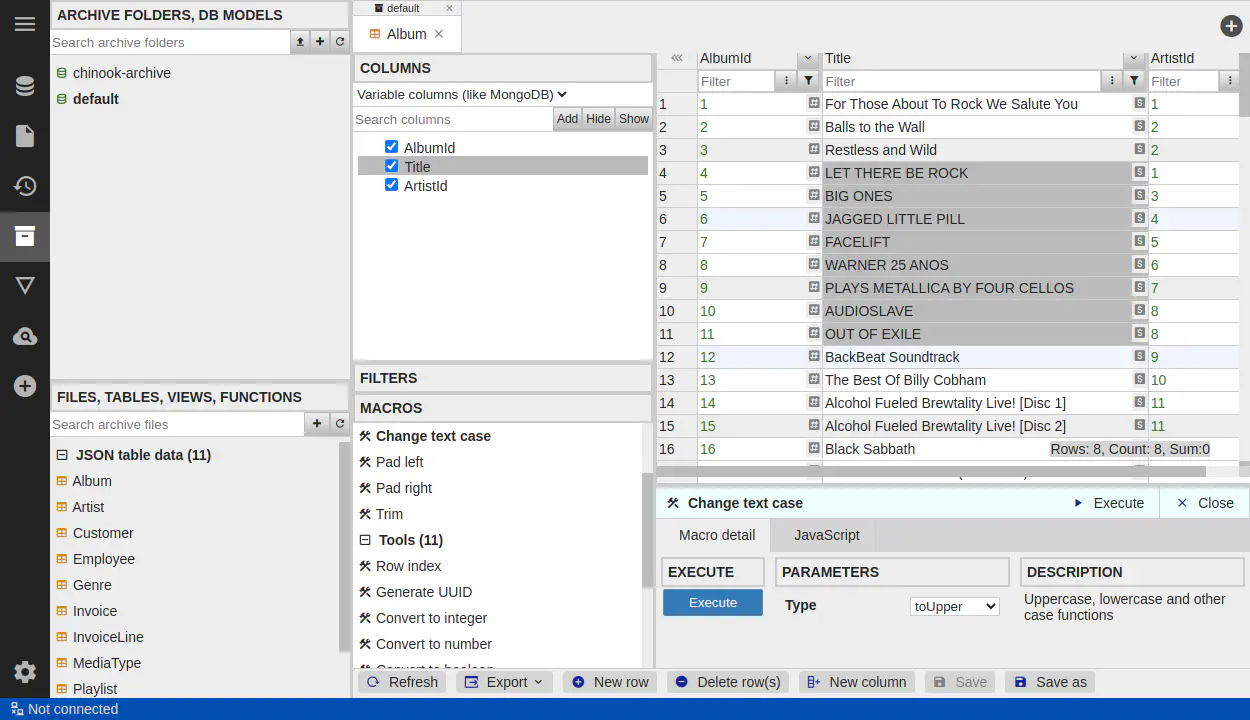The height and width of the screenshot is (720, 1250).
Task: Toggle the Title column checkbox
Action: [x=391, y=166]
